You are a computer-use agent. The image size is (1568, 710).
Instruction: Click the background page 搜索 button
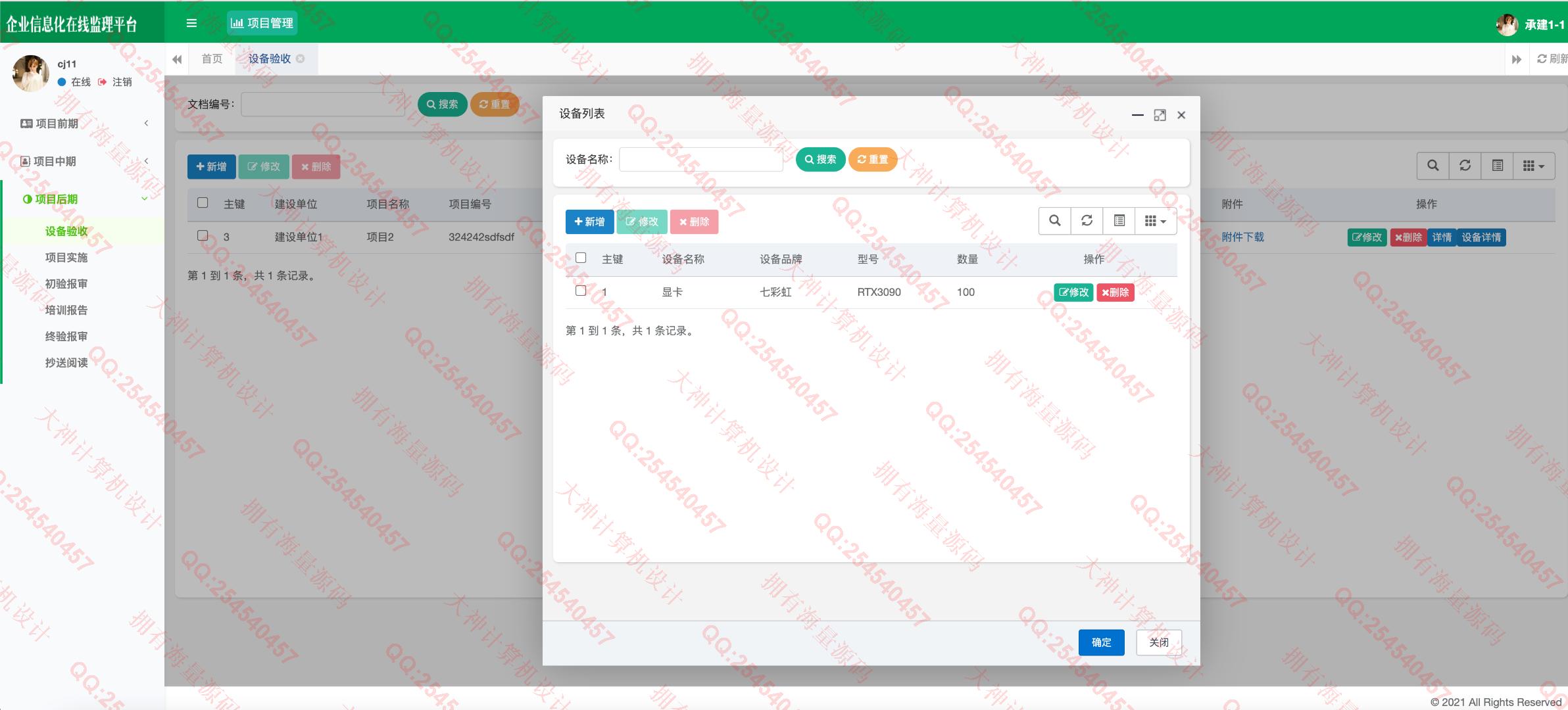click(443, 104)
